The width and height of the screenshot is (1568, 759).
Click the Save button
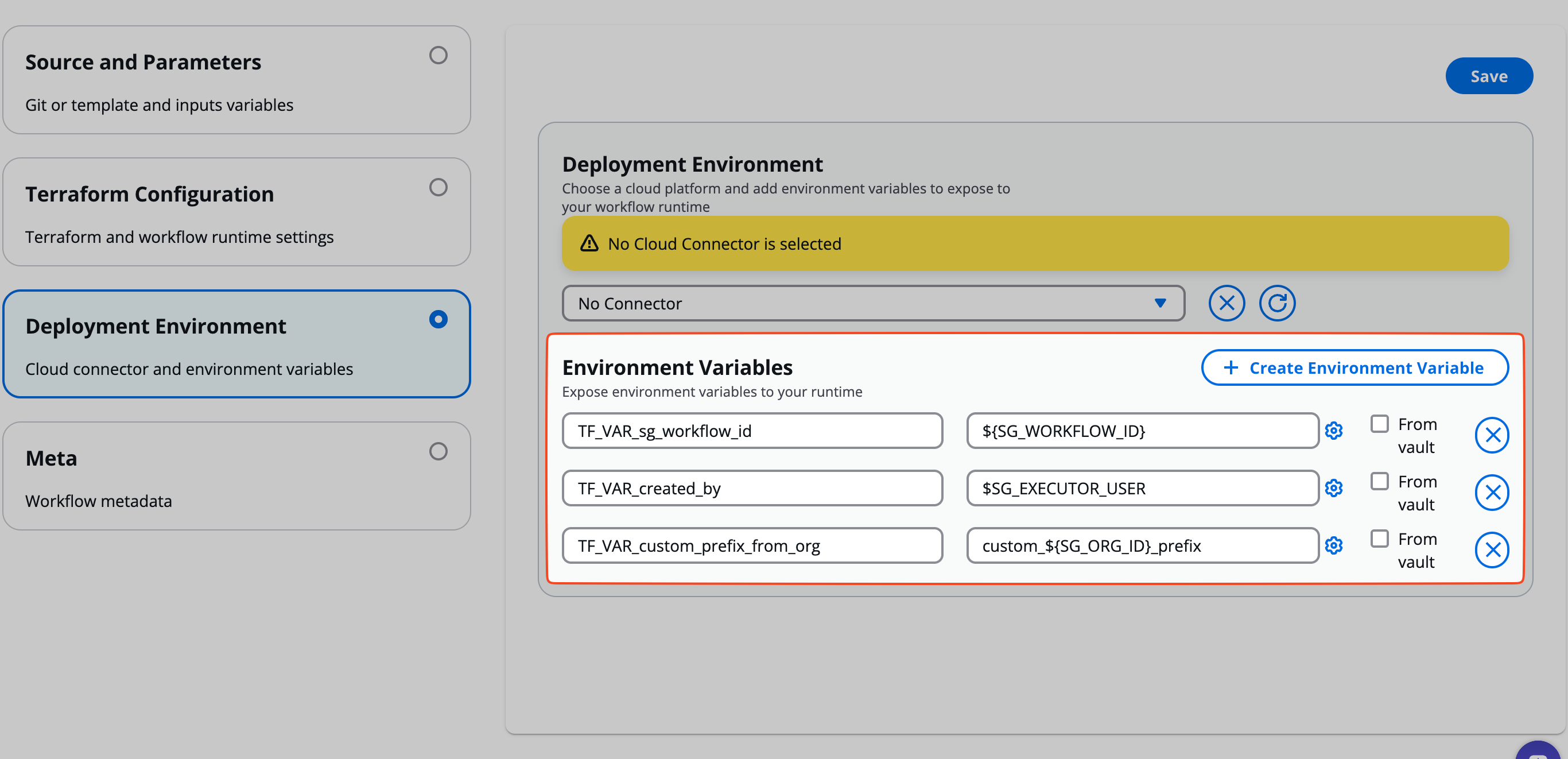(1488, 76)
